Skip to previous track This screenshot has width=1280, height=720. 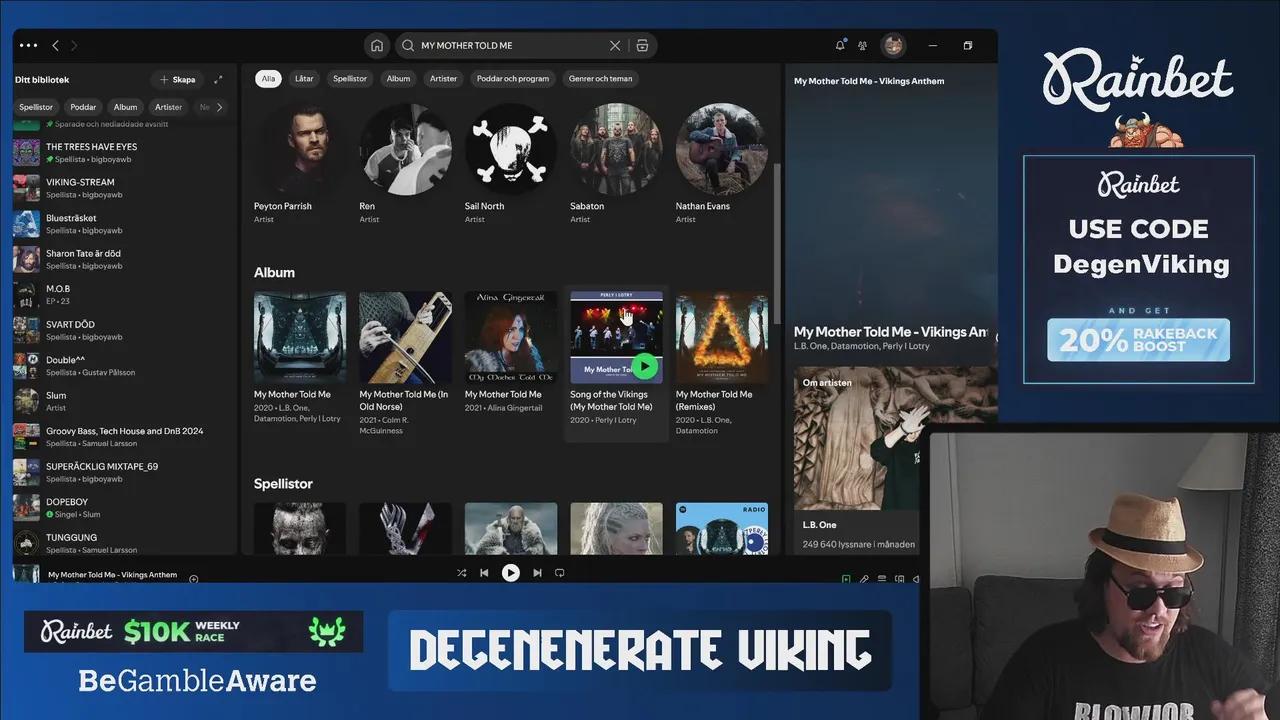tap(484, 573)
